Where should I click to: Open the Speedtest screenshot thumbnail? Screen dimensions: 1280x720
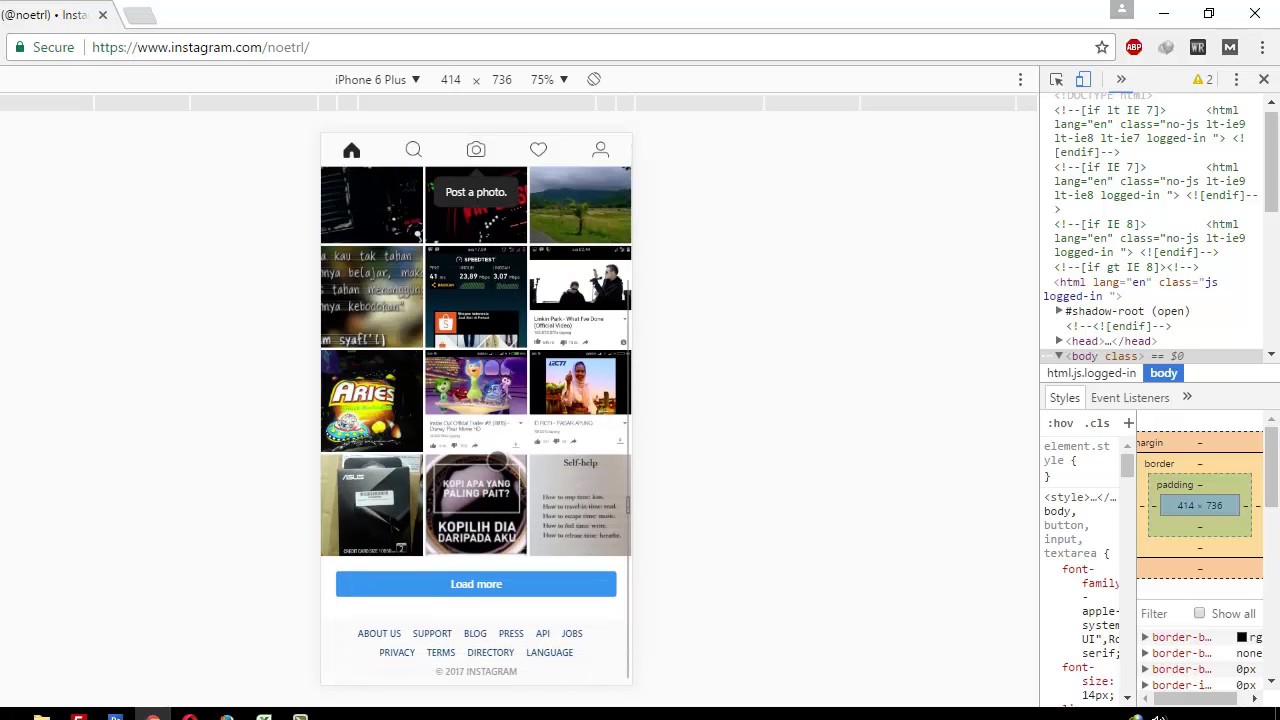(476, 297)
